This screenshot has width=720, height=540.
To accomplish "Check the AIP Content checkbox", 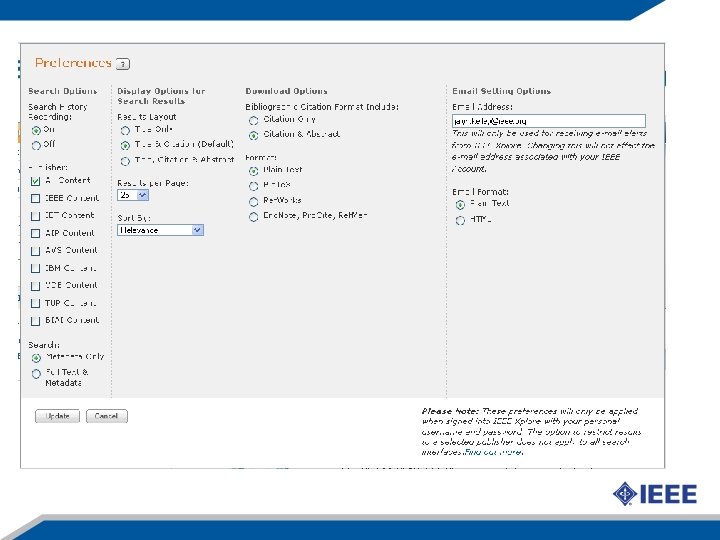I will pos(35,233).
